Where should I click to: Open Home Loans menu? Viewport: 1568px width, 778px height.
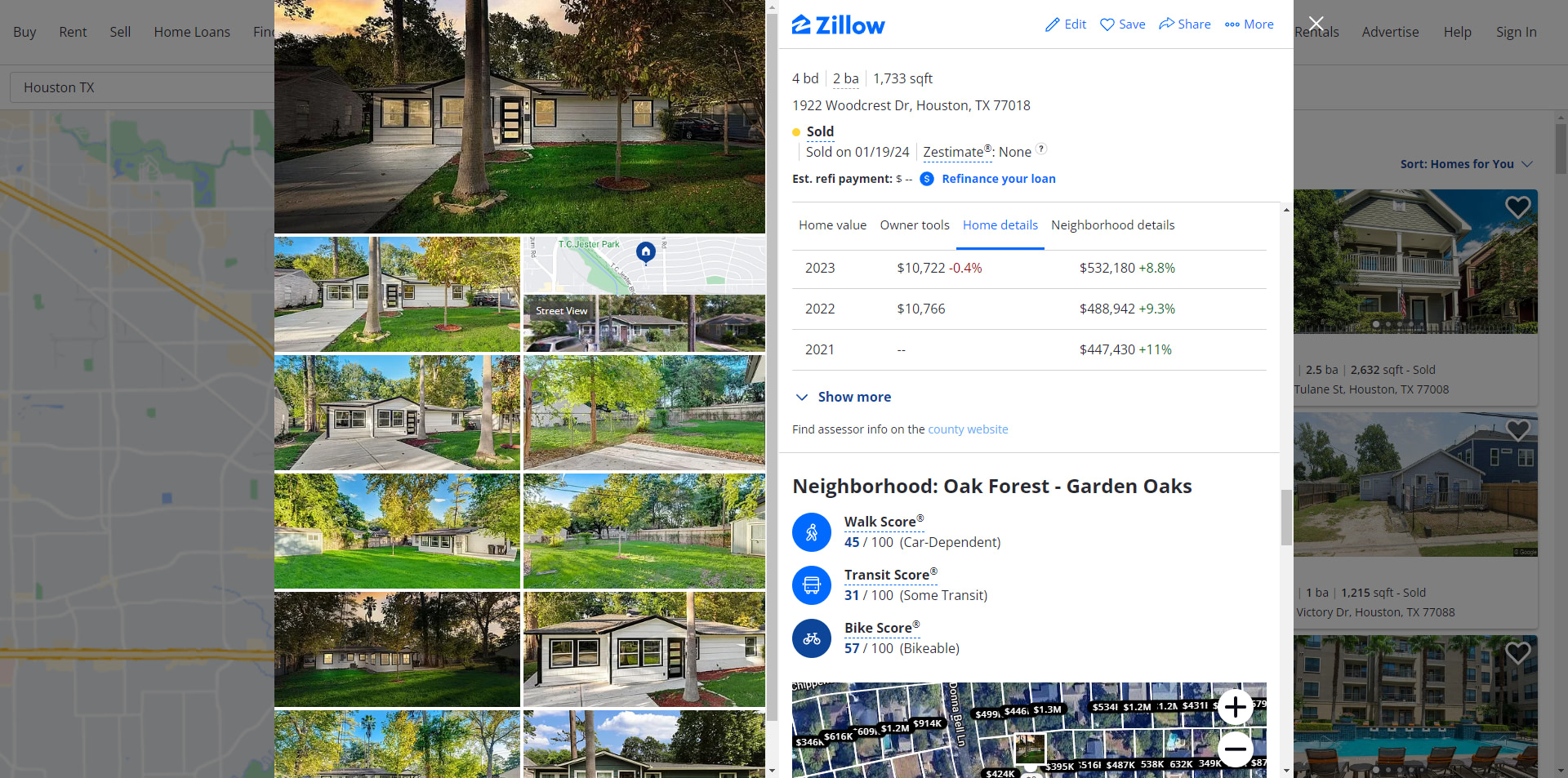click(x=192, y=32)
